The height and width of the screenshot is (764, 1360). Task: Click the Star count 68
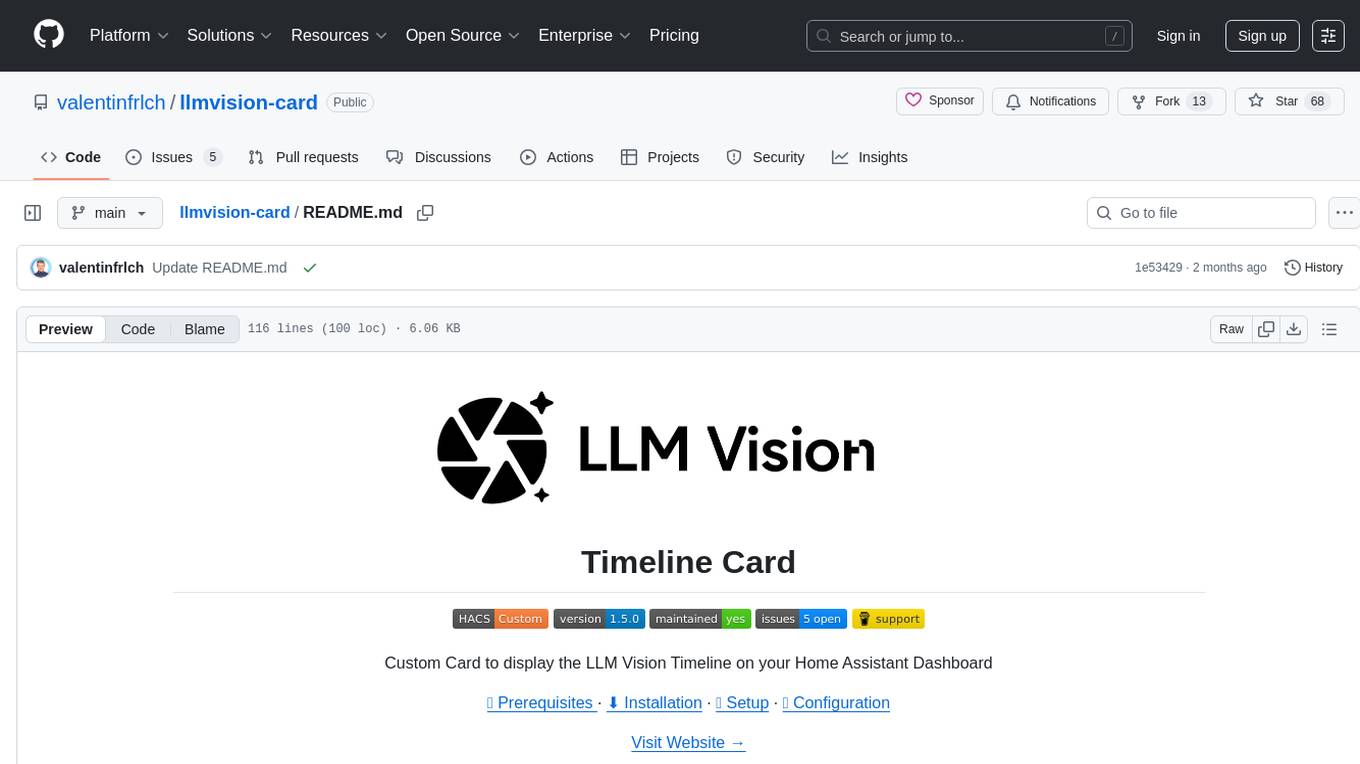point(1317,101)
